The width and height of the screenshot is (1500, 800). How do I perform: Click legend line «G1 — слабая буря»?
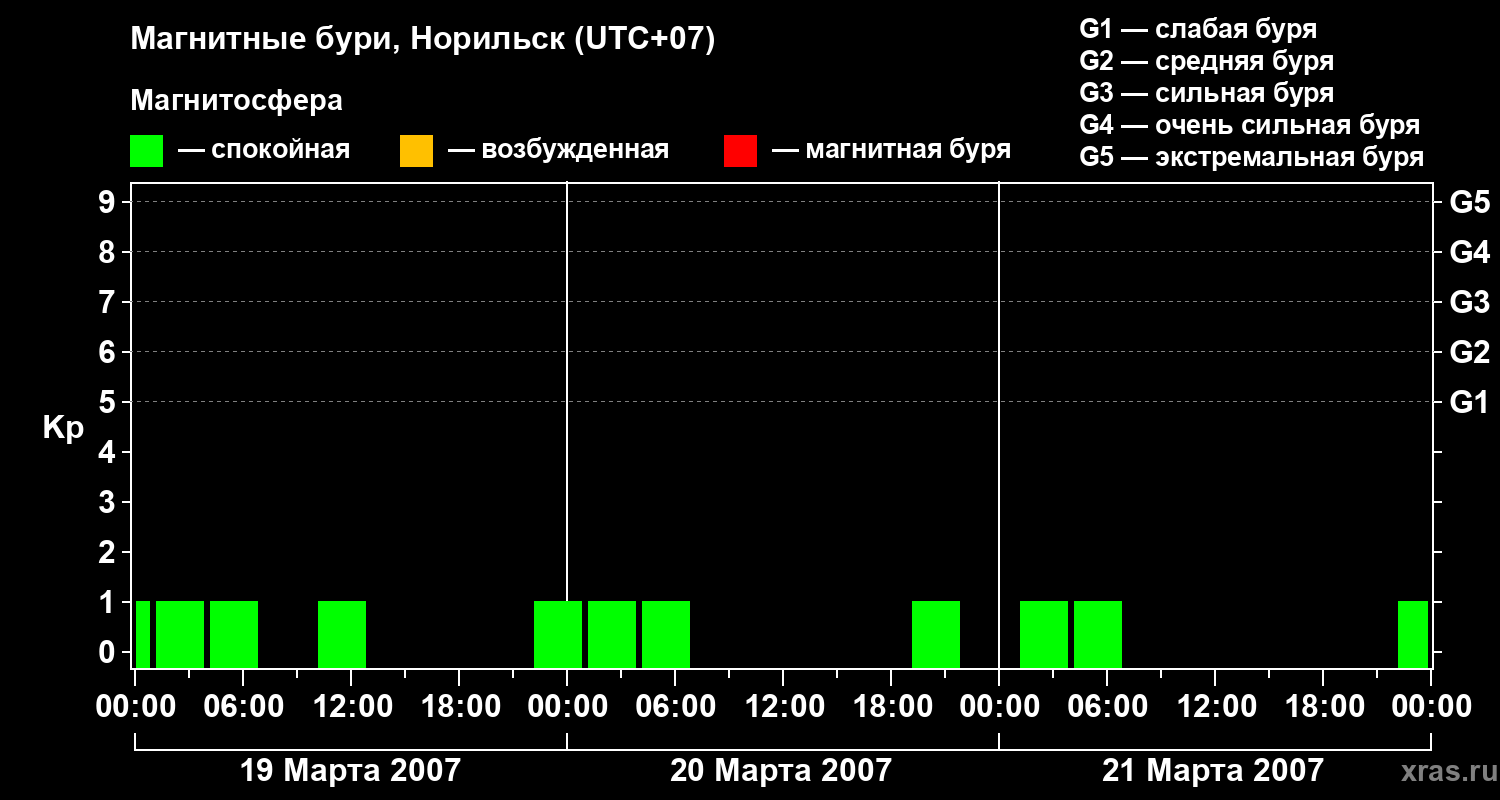tap(1198, 28)
